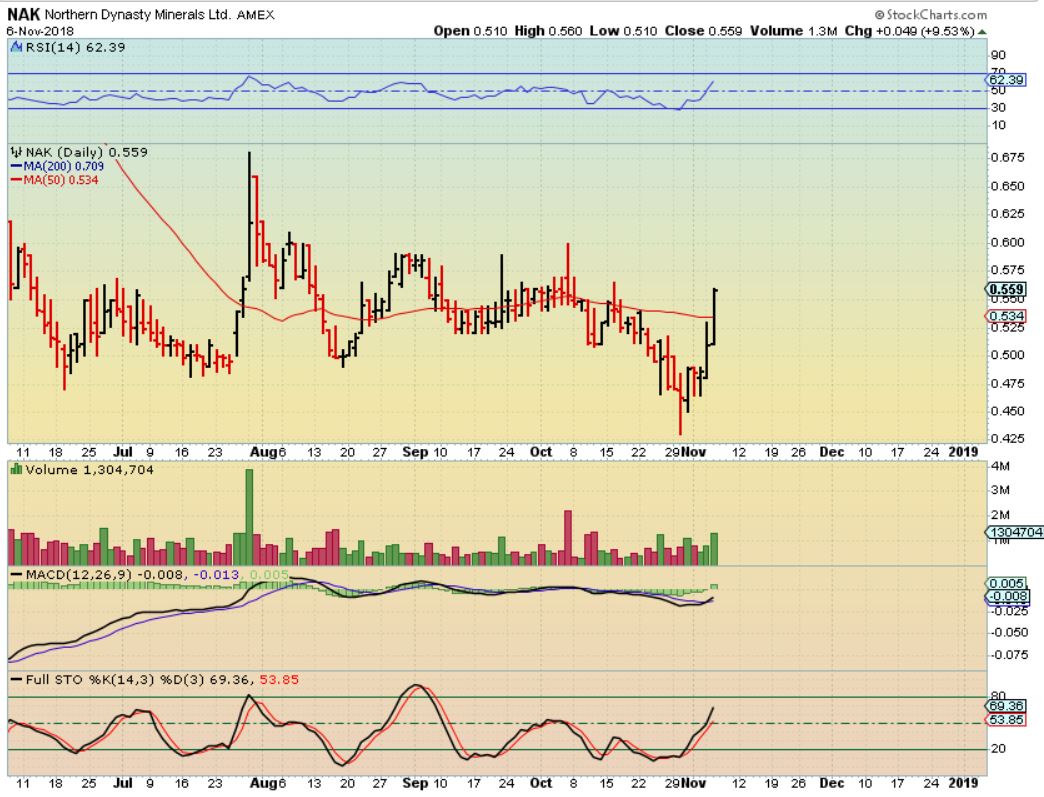This screenshot has height=797, width=1044.
Task: Click the blue MA(200) legend dash
Action: tap(16, 166)
